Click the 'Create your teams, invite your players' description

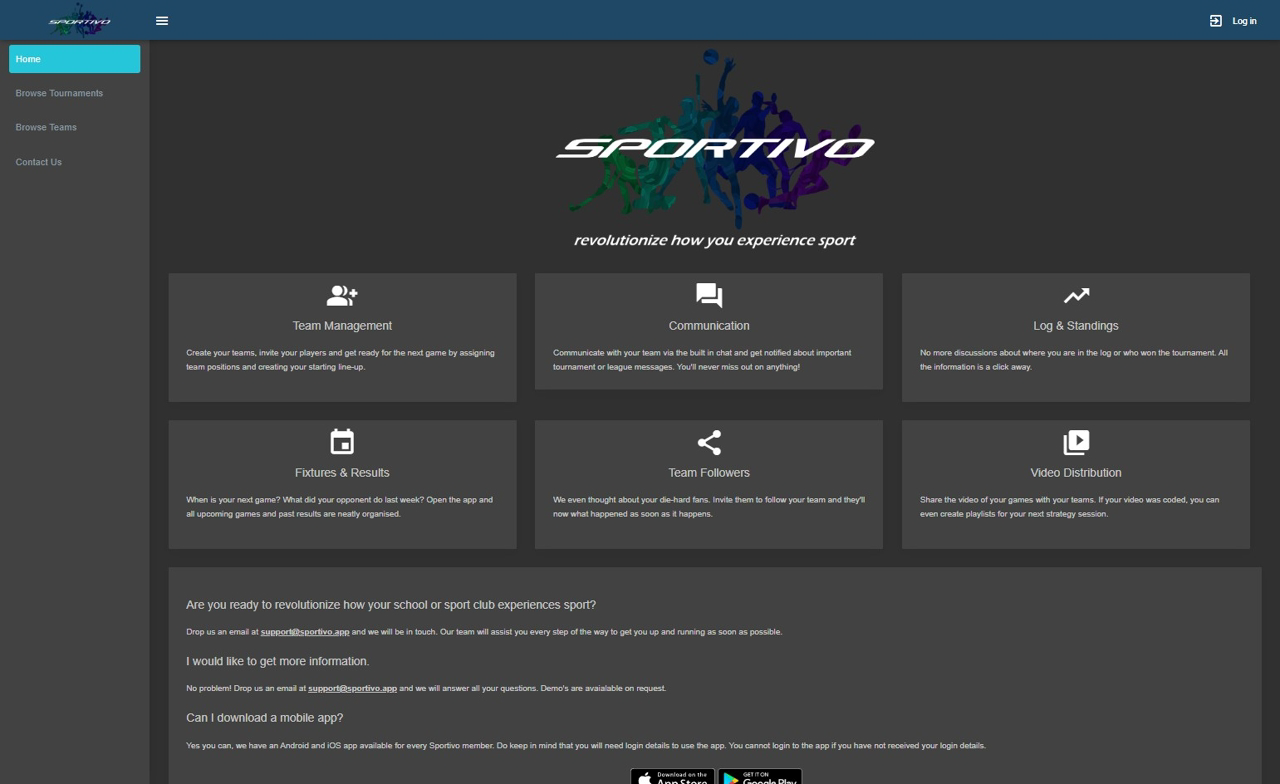point(340,360)
